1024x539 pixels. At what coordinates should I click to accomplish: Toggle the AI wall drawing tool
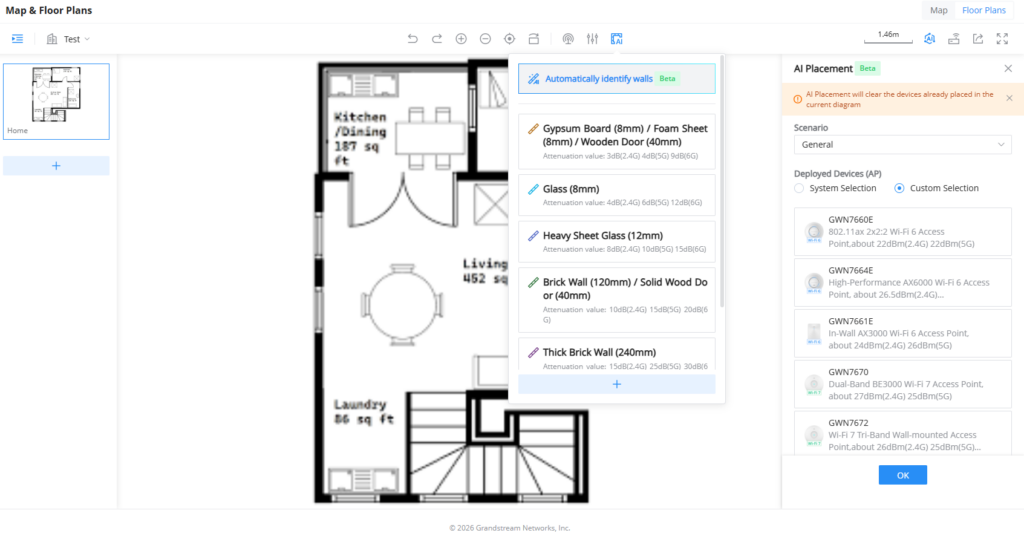pyautogui.click(x=616, y=39)
